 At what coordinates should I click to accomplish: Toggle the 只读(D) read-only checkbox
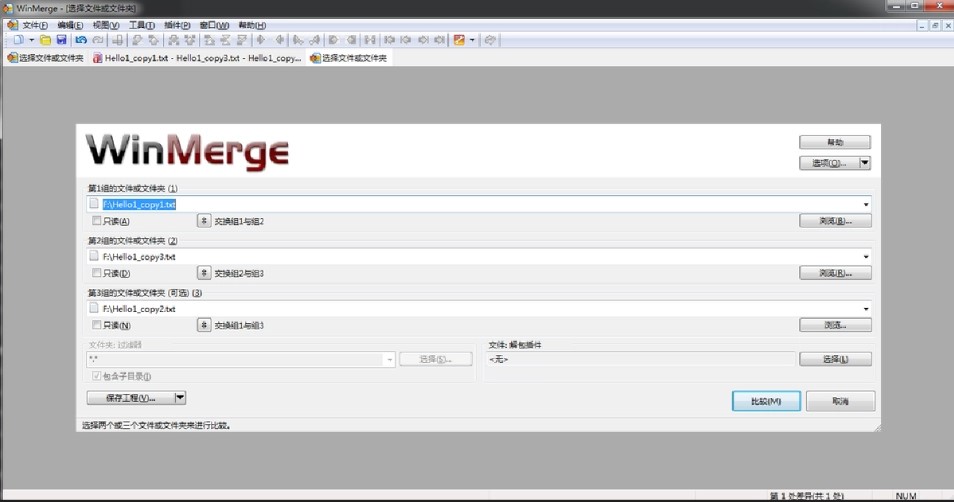tap(96, 273)
